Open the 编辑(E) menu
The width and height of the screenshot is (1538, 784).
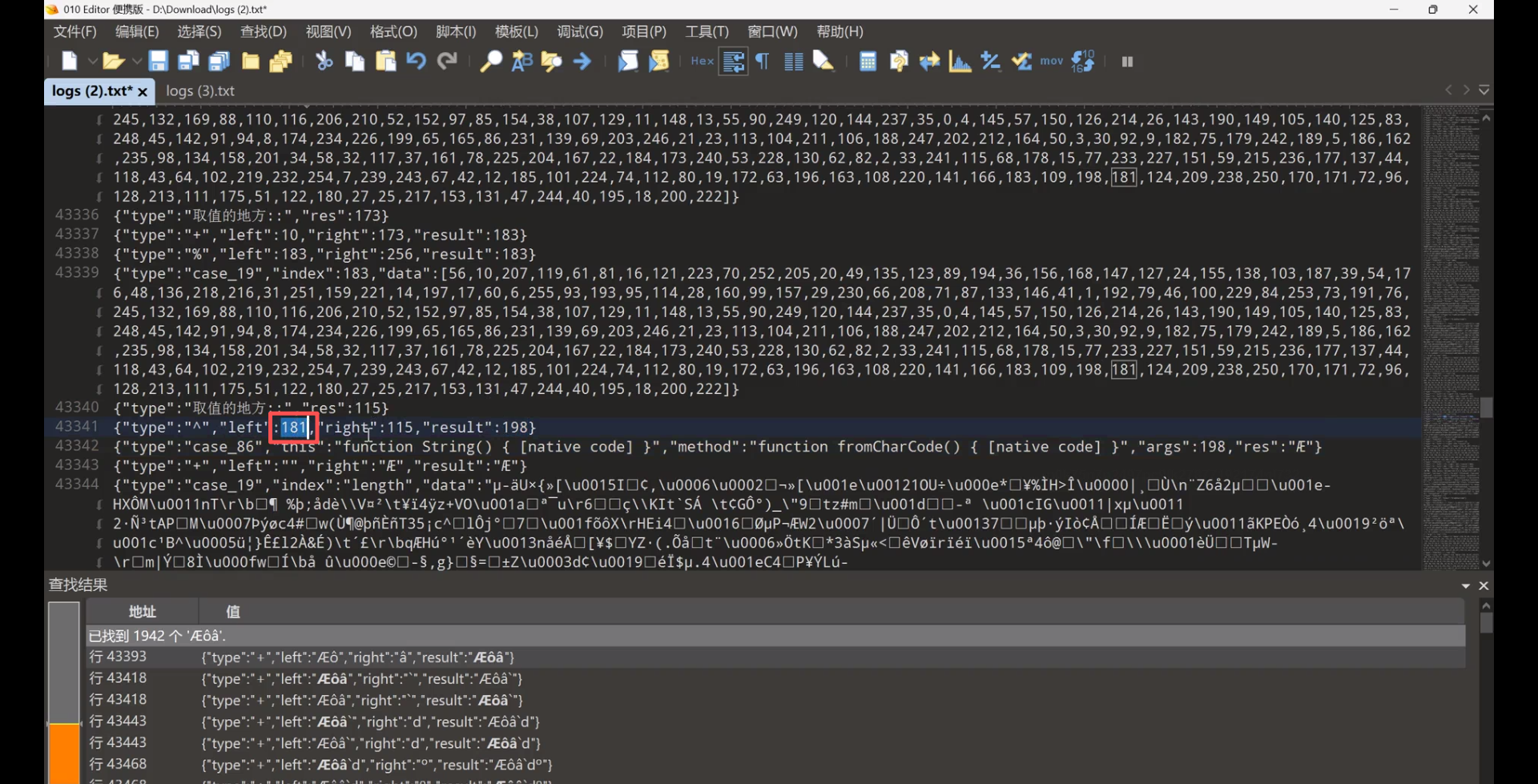[x=137, y=31]
